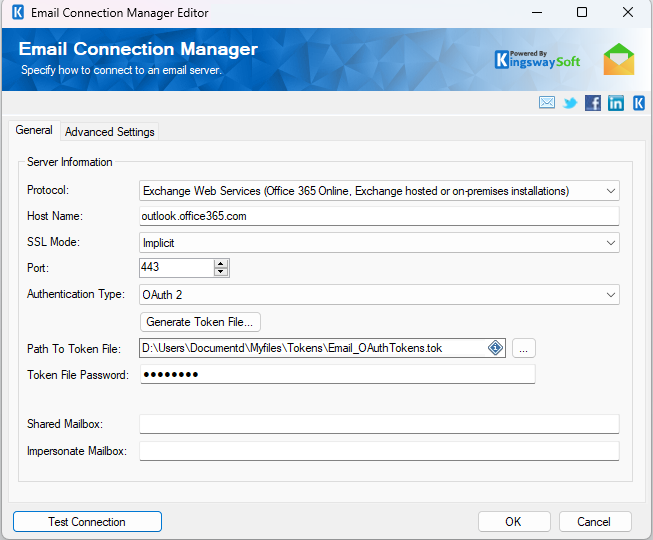This screenshot has height=540, width=653.
Task: Open the email contact icon
Action: point(546,102)
